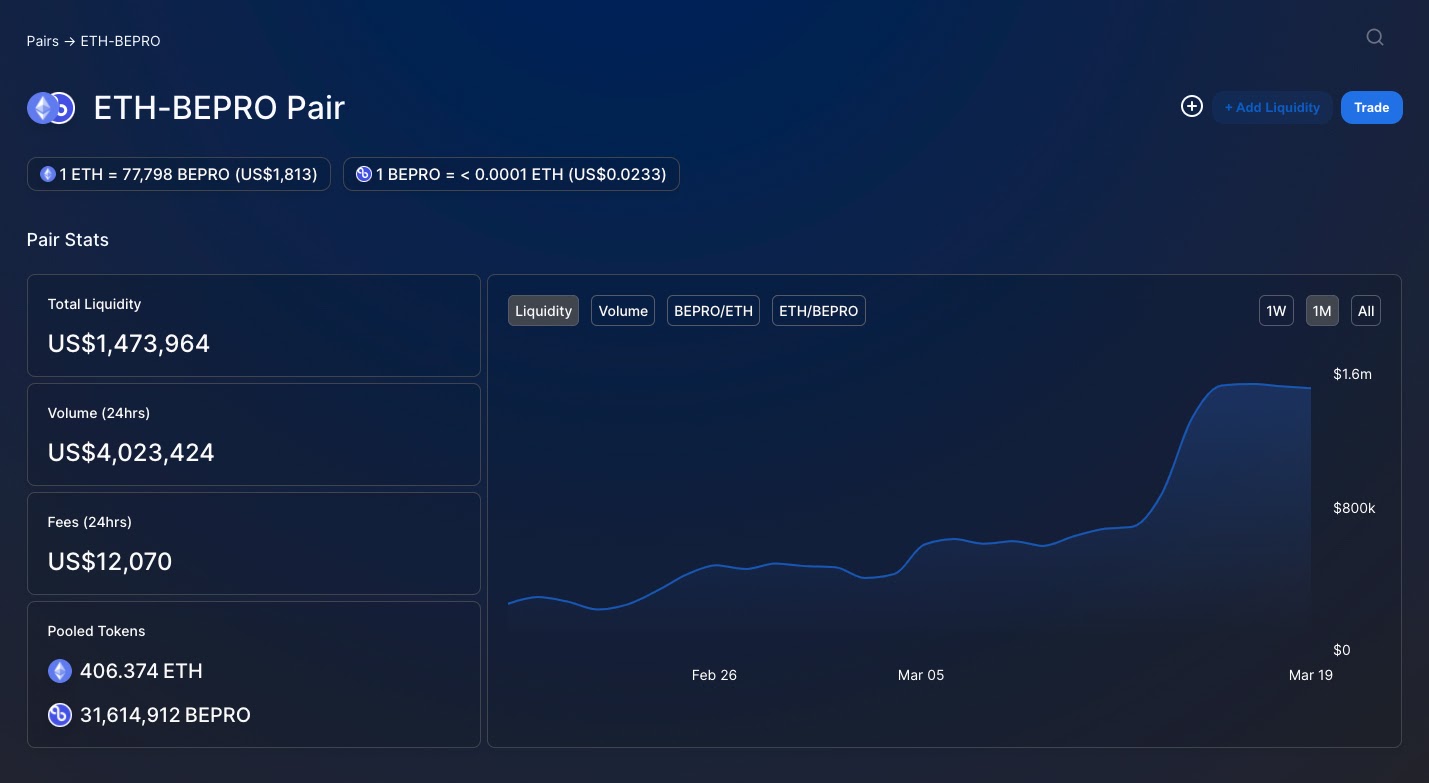Go back to Pairs via breadcrumb
This screenshot has width=1429, height=783.
pos(43,41)
